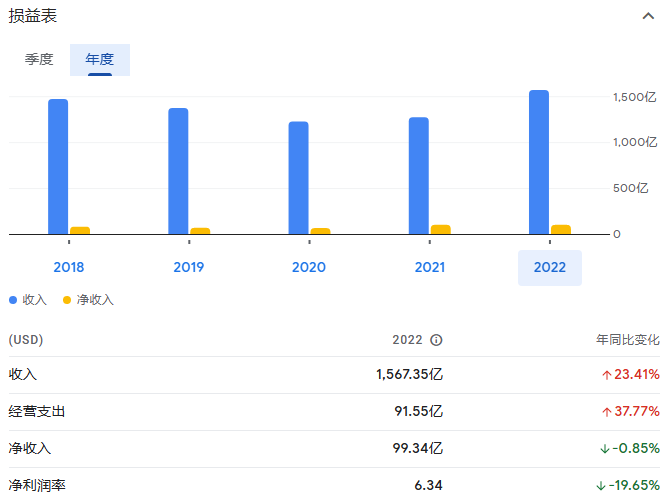Select the 年度 tab
Screen dimensions: 668x503
click(100, 60)
